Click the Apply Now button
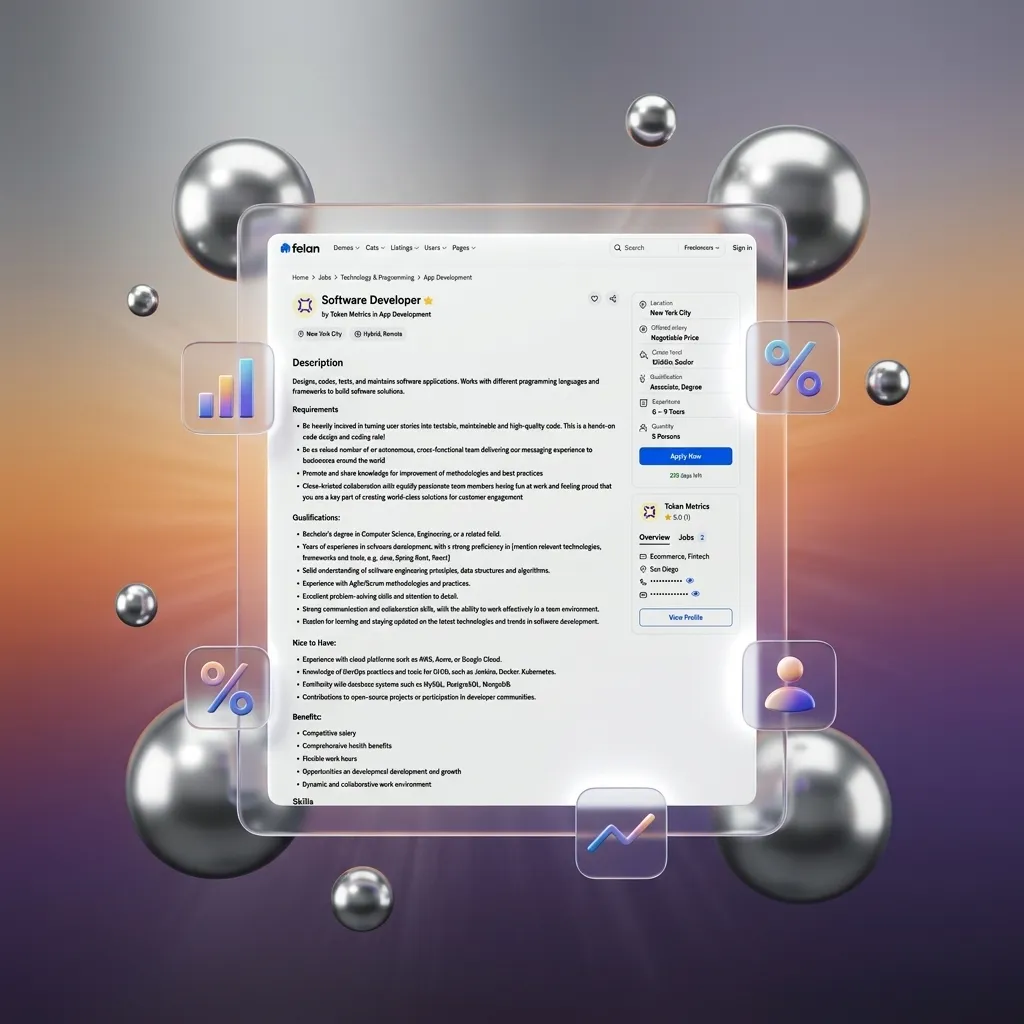 685,456
